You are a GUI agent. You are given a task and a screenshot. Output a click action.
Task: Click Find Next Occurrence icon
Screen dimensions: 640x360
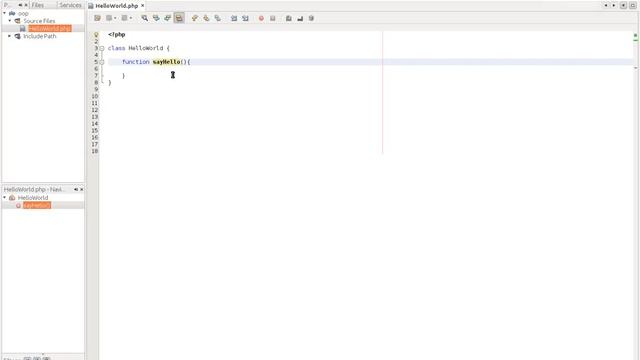point(167,18)
